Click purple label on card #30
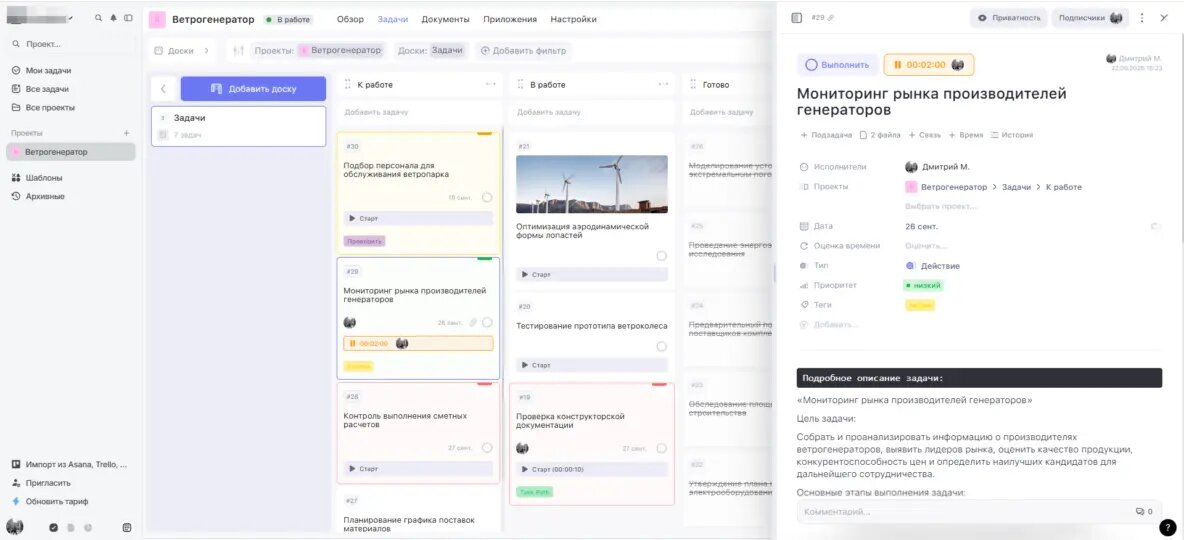This screenshot has width=1184, height=540. pos(365,242)
